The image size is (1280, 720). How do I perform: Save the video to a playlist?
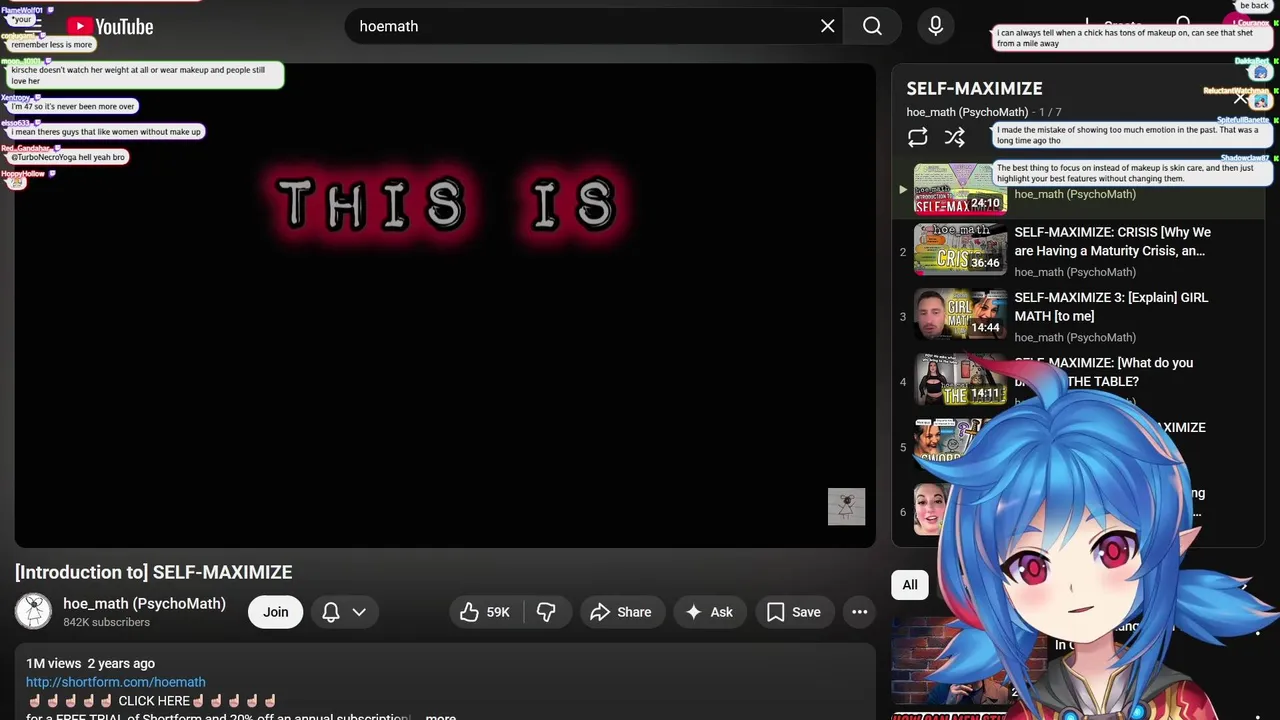794,612
